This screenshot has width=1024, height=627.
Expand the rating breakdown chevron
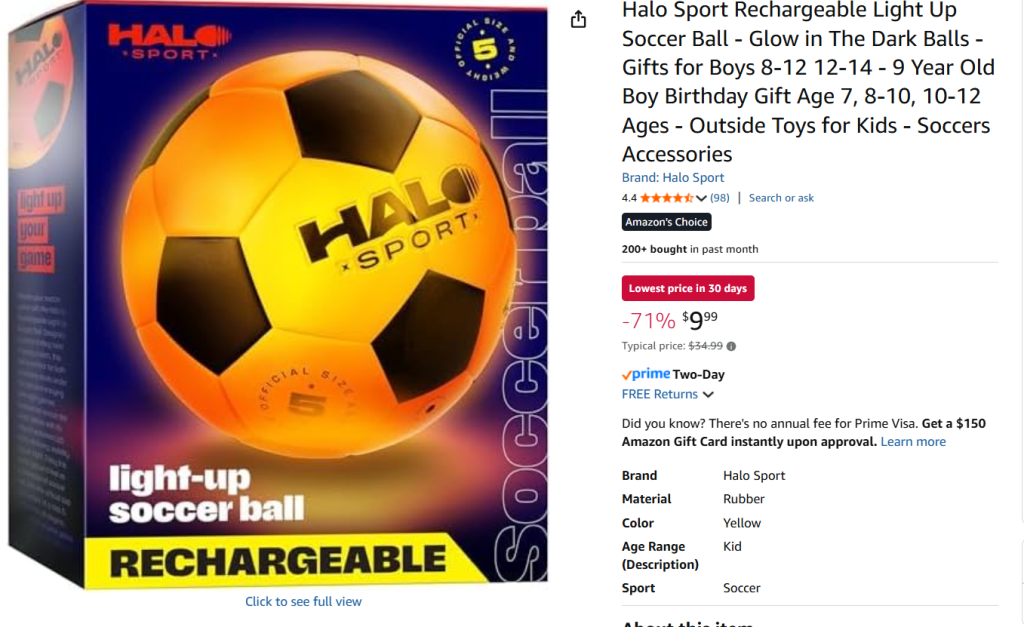click(701, 198)
